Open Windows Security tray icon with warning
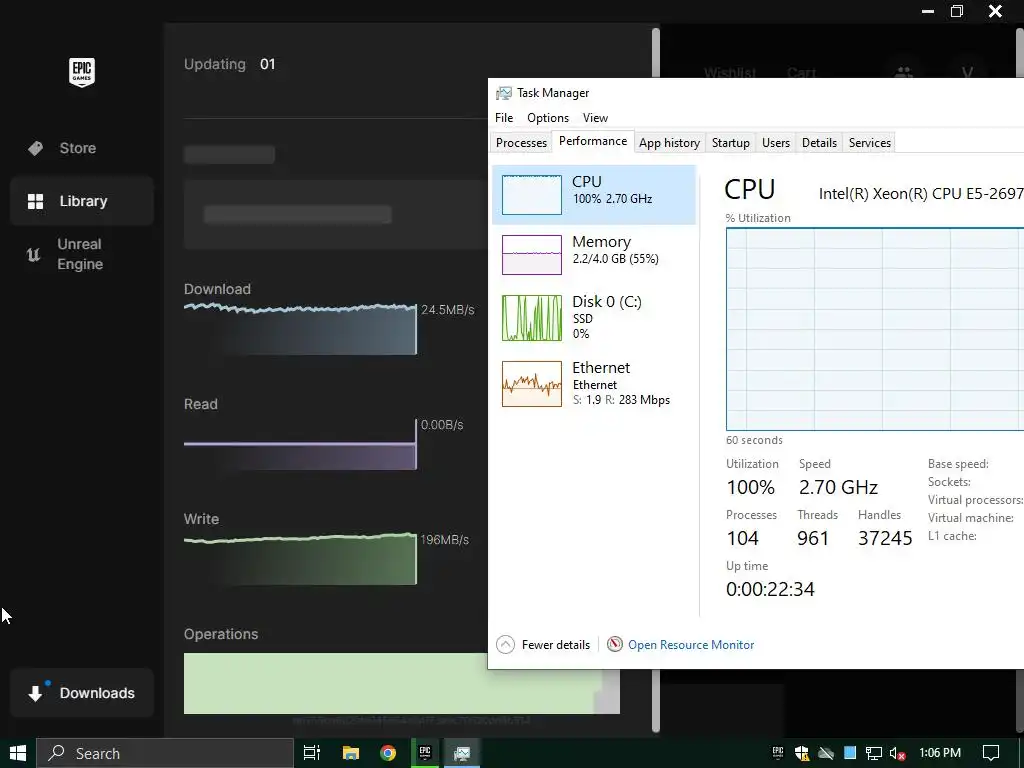This screenshot has height=768, width=1024. pos(802,753)
